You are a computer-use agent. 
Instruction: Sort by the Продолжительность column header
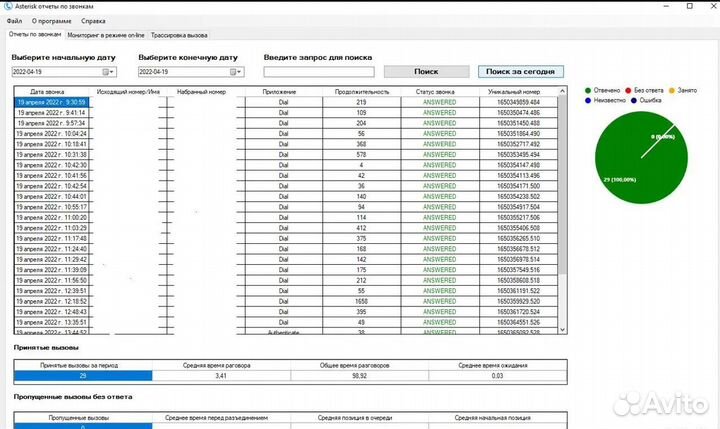coord(361,91)
